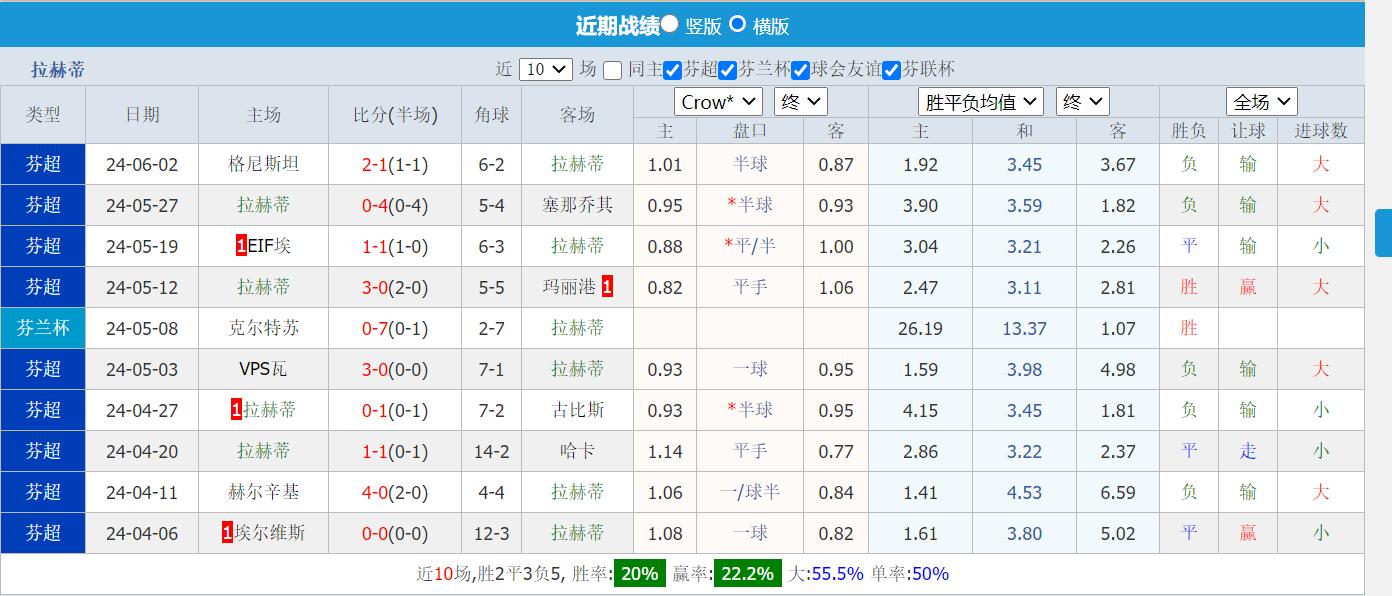This screenshot has height=596, width=1392.
Task: Uncheck the 芬兰杯 checkbox
Action: (x=729, y=69)
